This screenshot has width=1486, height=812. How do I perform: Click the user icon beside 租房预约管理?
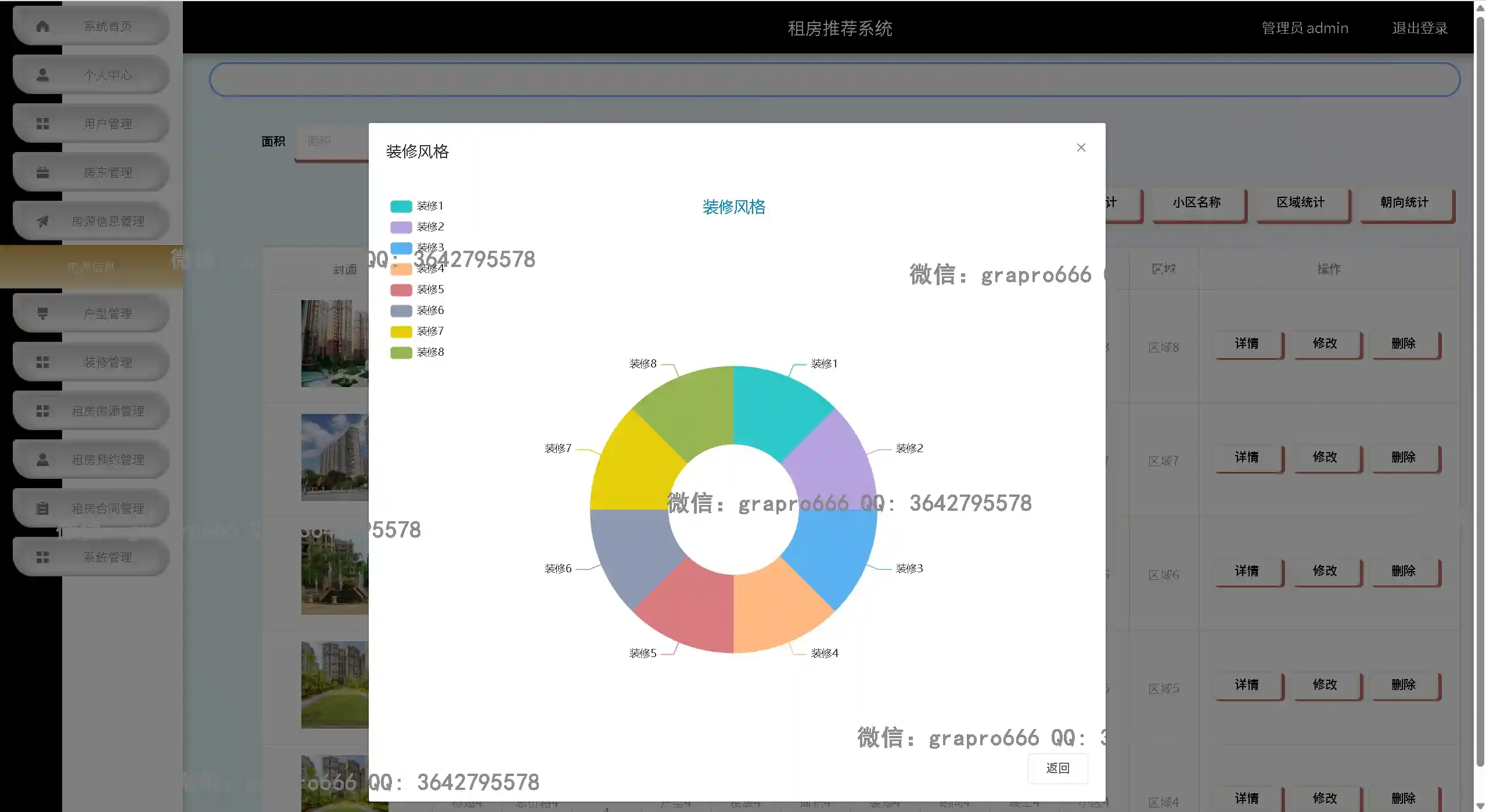[x=42, y=460]
